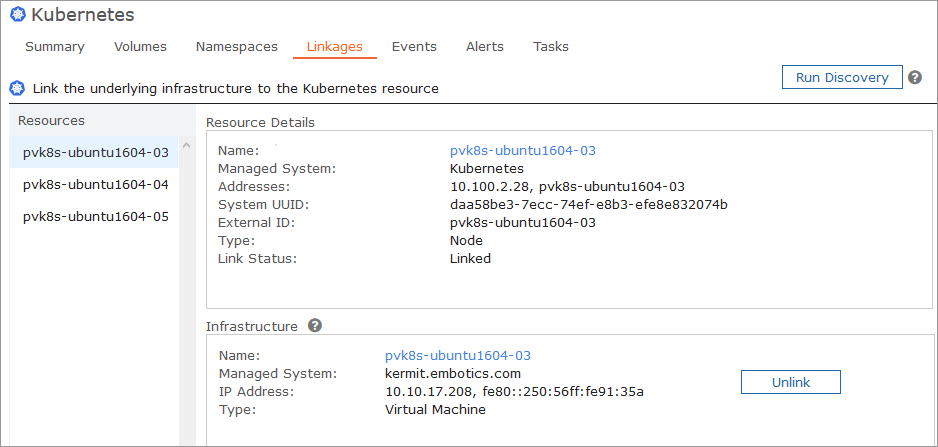View the Events tab
Image resolution: width=938 pixels, height=447 pixels.
(414, 47)
